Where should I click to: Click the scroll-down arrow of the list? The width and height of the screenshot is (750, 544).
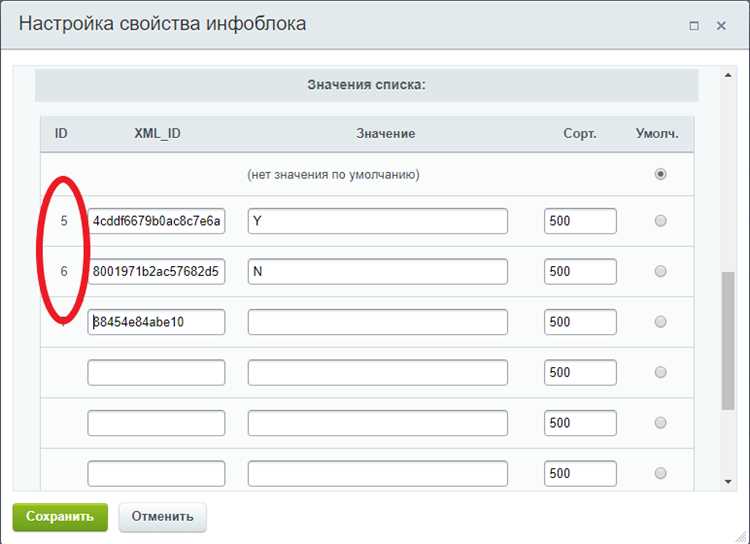click(x=728, y=481)
